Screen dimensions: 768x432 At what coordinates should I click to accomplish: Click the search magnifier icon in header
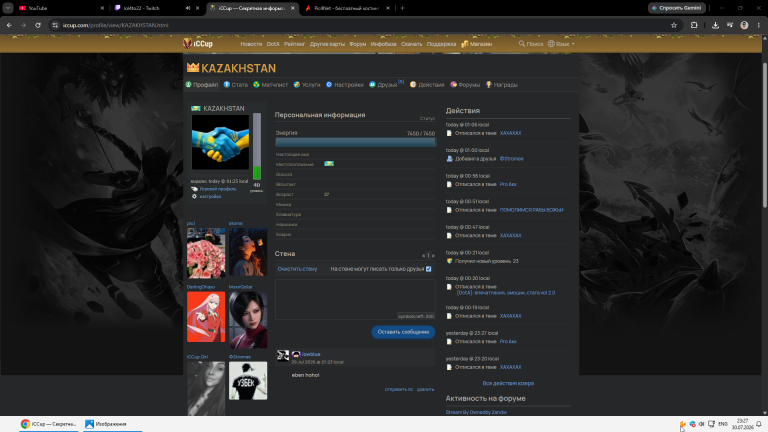522,44
